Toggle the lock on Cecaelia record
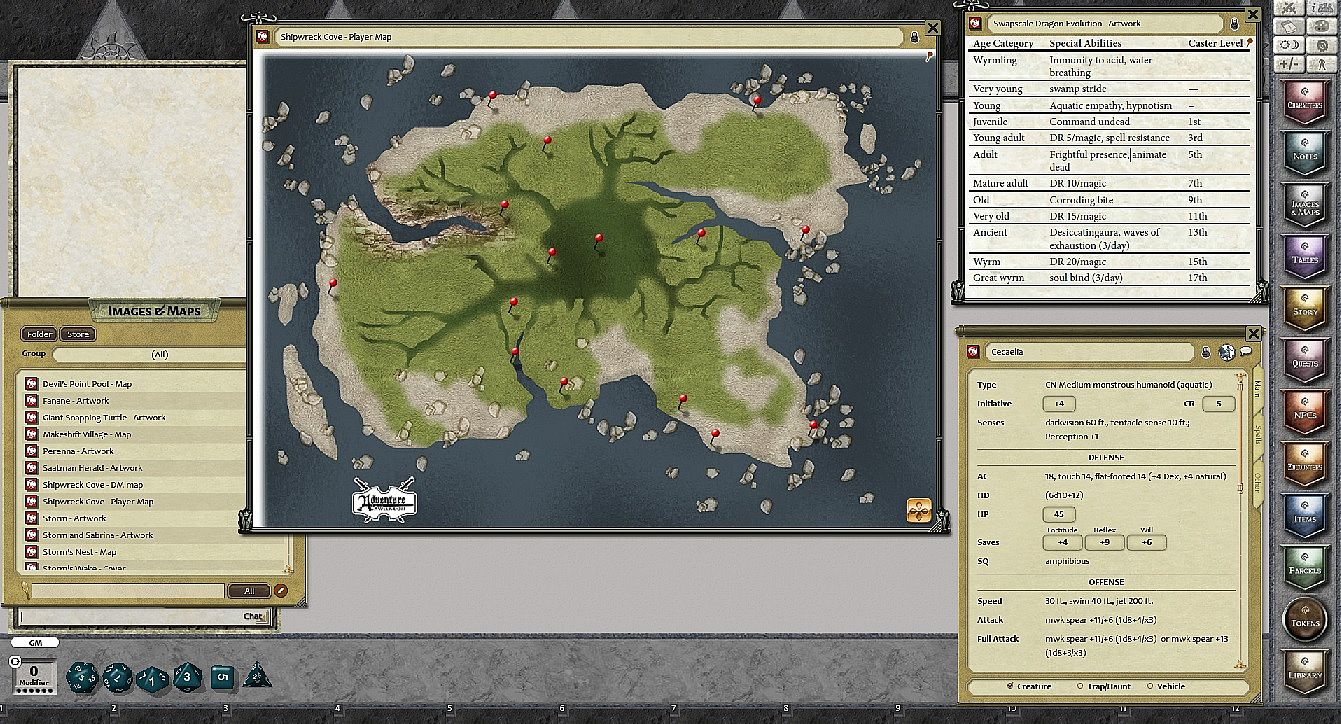Image resolution: width=1341 pixels, height=724 pixels. coord(1206,352)
